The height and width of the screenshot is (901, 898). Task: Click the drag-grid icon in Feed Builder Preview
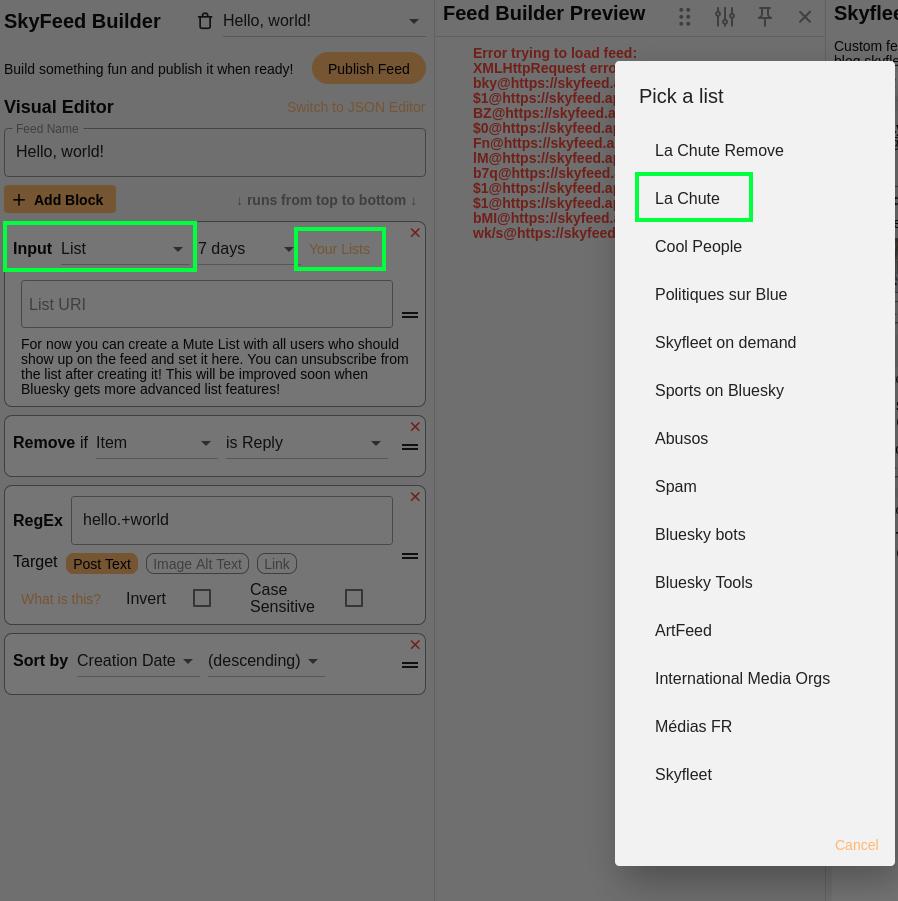[684, 17]
